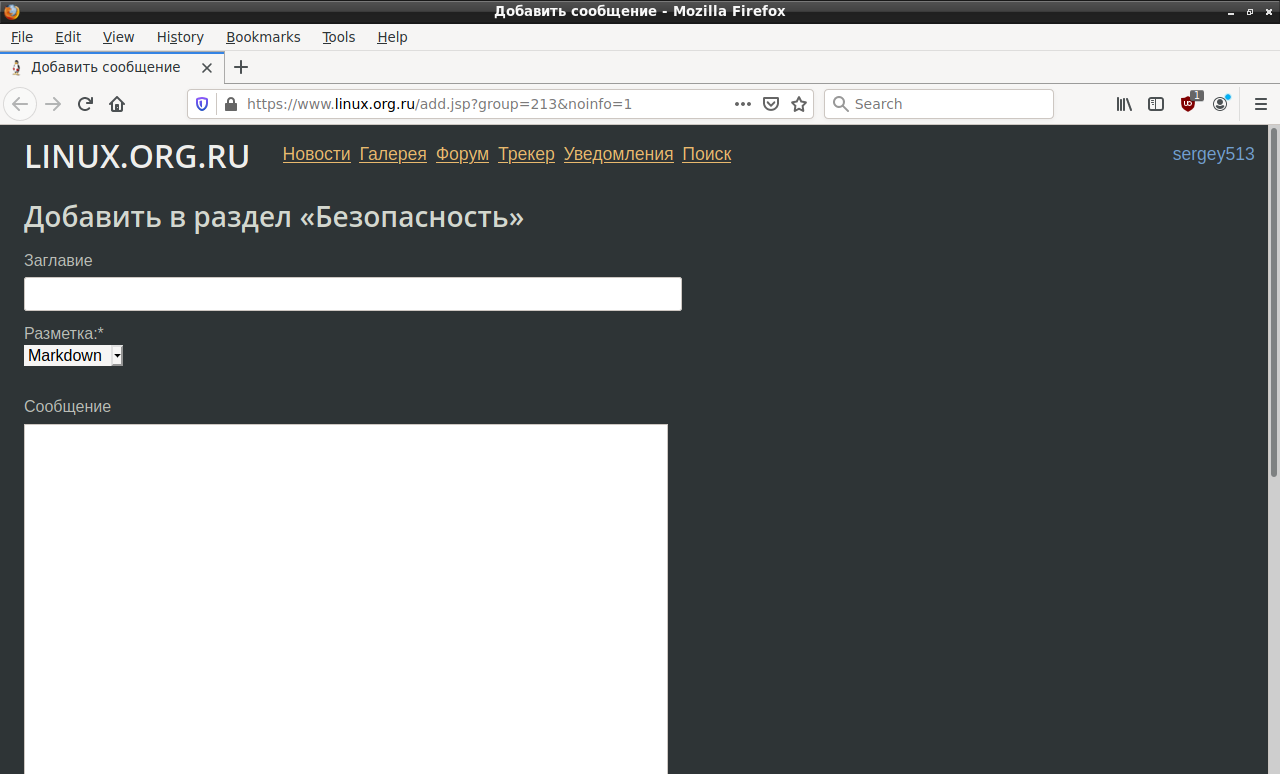Open the sergey513 profile link

pyautogui.click(x=1213, y=154)
